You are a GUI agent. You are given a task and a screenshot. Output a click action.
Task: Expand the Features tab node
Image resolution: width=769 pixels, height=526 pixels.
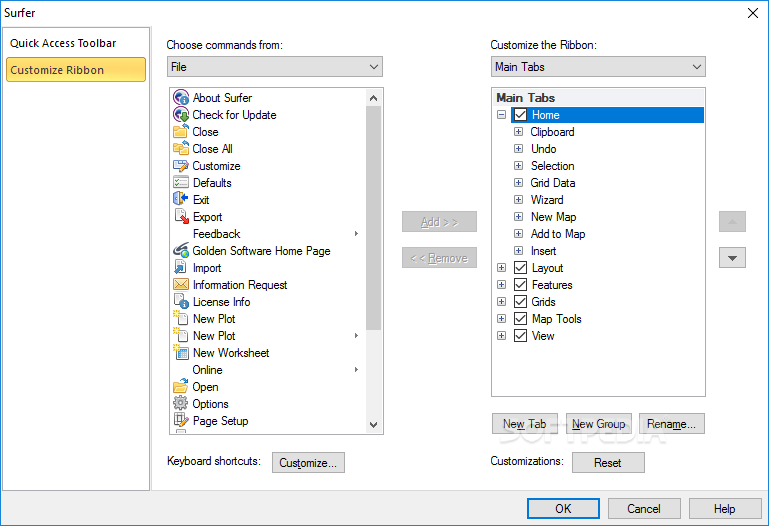click(501, 285)
